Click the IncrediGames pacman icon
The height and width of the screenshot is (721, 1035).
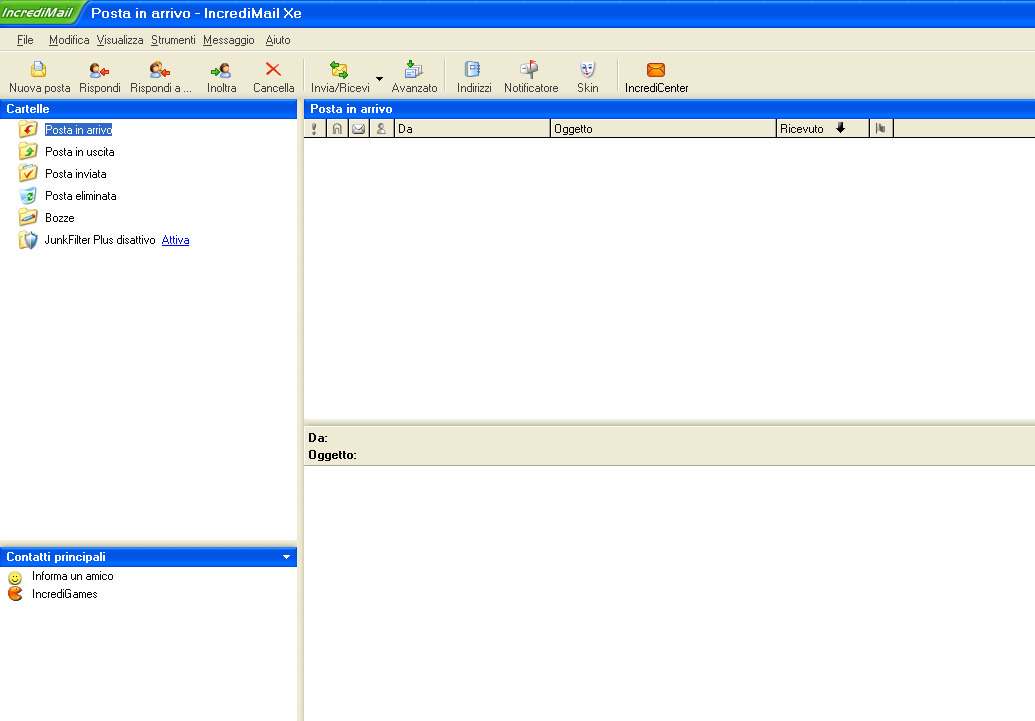pyautogui.click(x=15, y=594)
